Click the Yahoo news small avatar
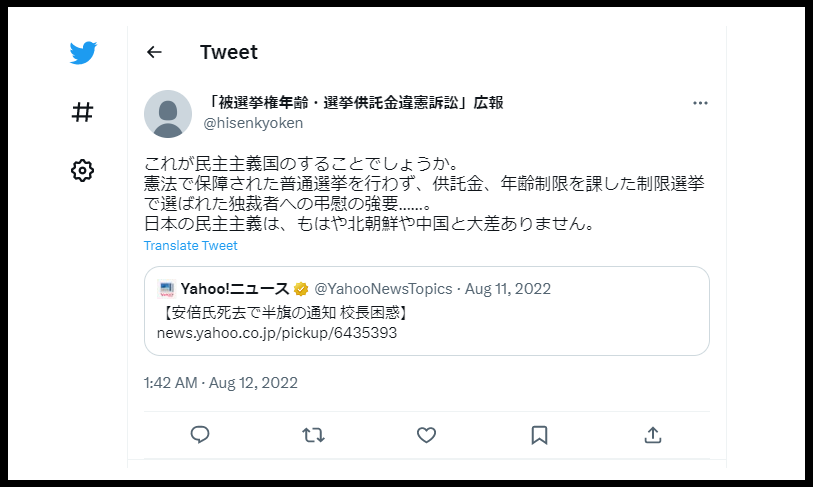This screenshot has width=813, height=487. (166, 289)
